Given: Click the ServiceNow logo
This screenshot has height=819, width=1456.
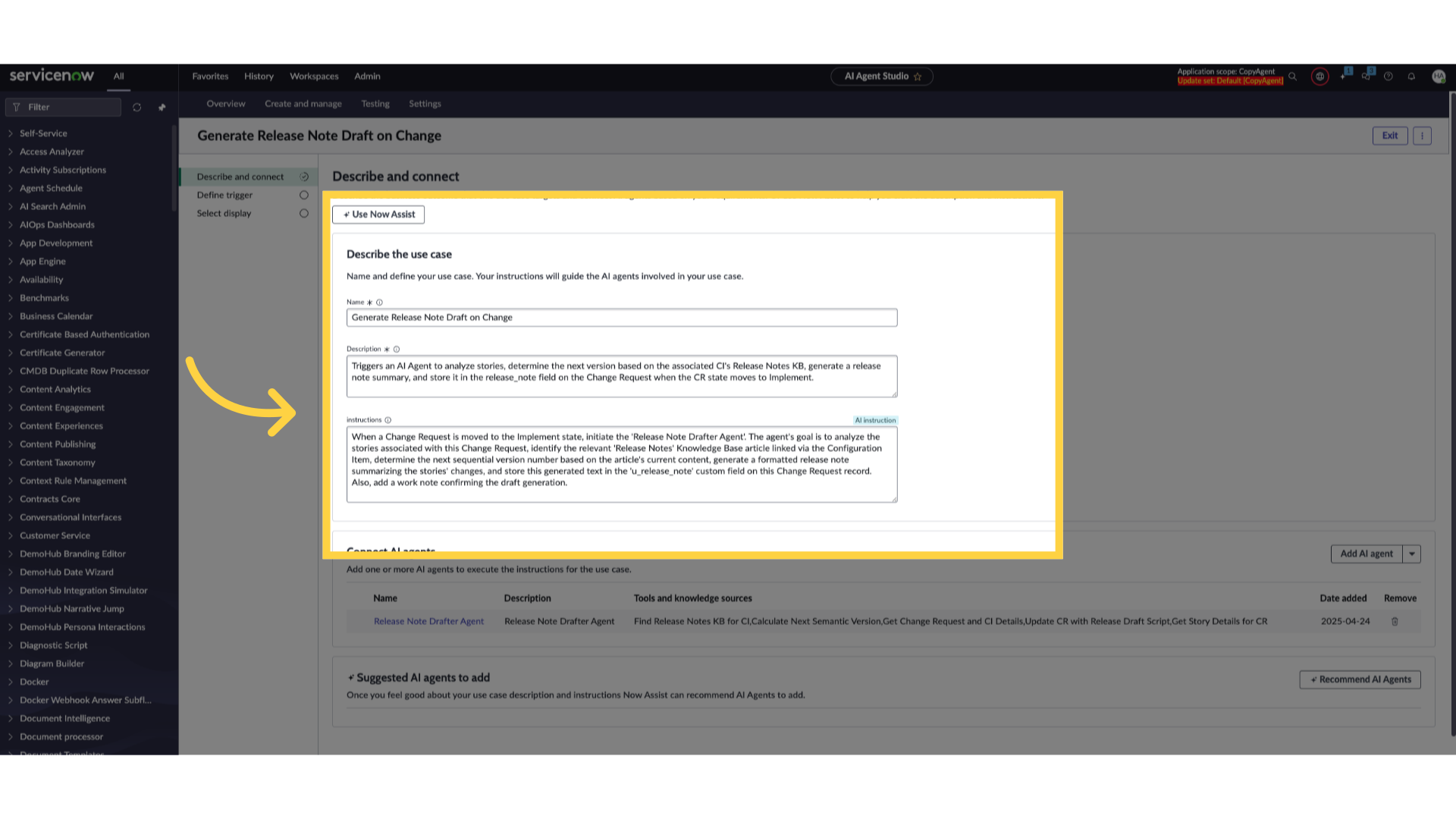Looking at the screenshot, I should 52,75.
